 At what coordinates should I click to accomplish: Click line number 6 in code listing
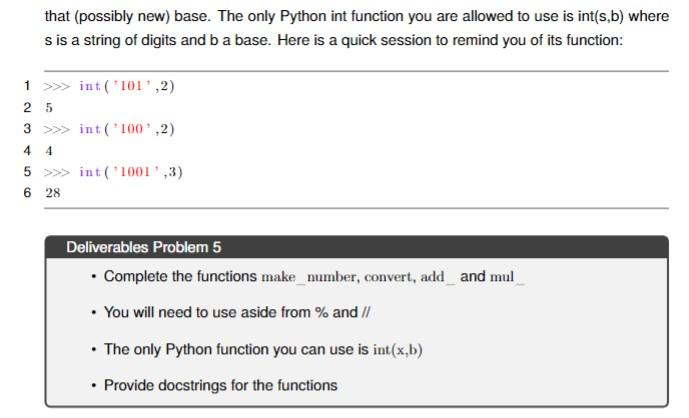[27, 192]
